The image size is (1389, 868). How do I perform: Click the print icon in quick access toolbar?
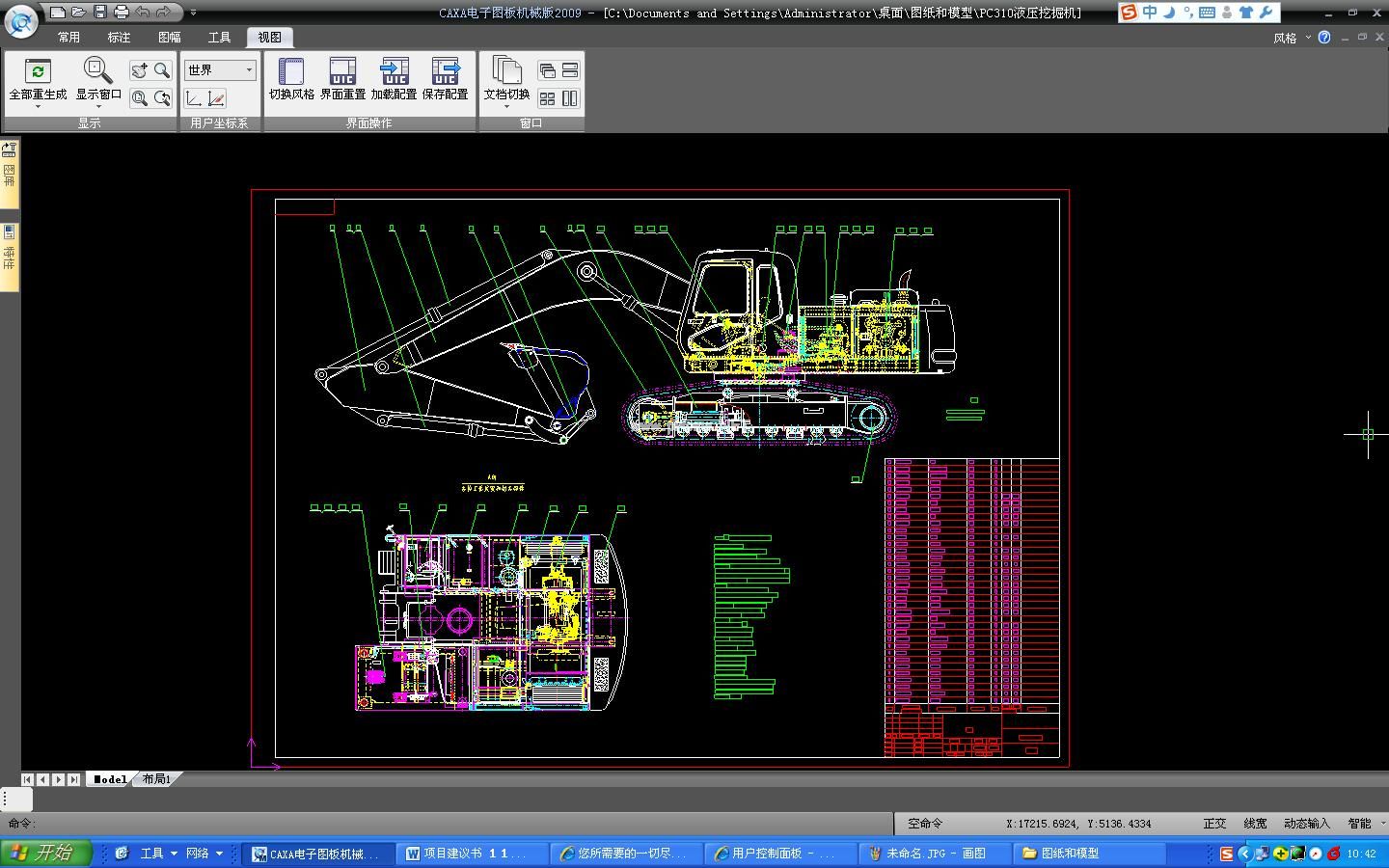coord(121,13)
